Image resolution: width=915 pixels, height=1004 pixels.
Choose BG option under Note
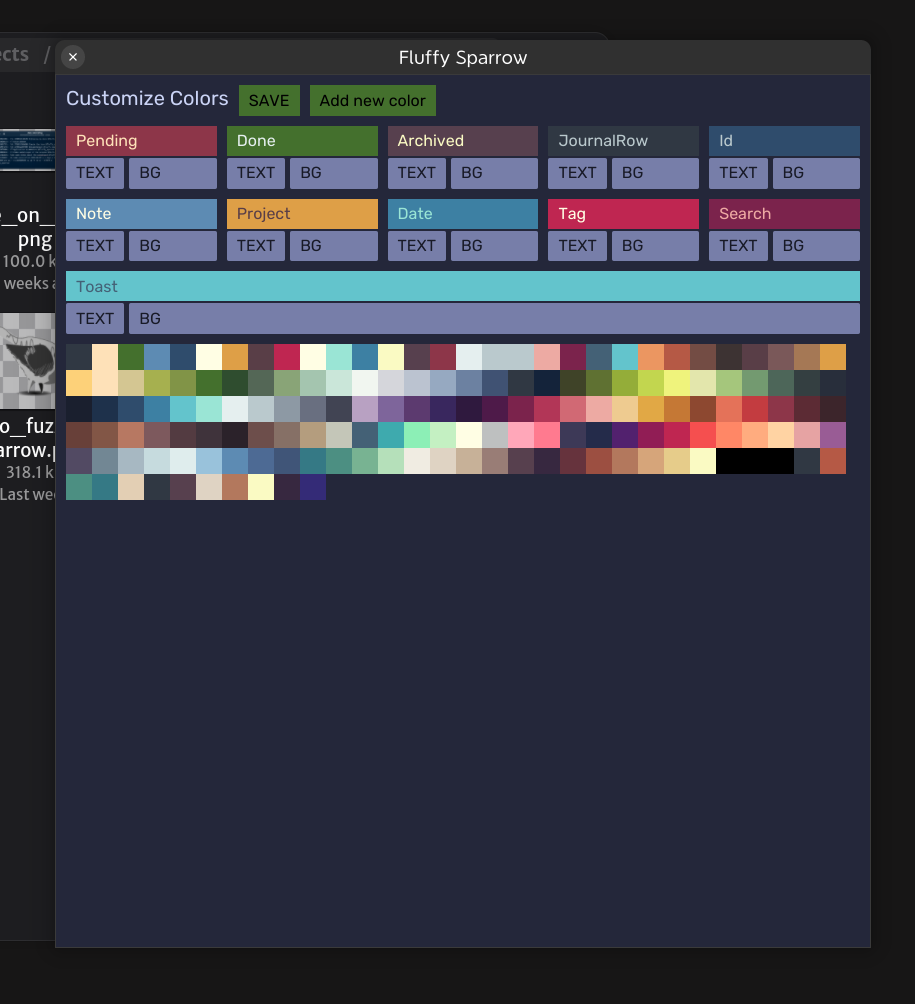tap(173, 246)
